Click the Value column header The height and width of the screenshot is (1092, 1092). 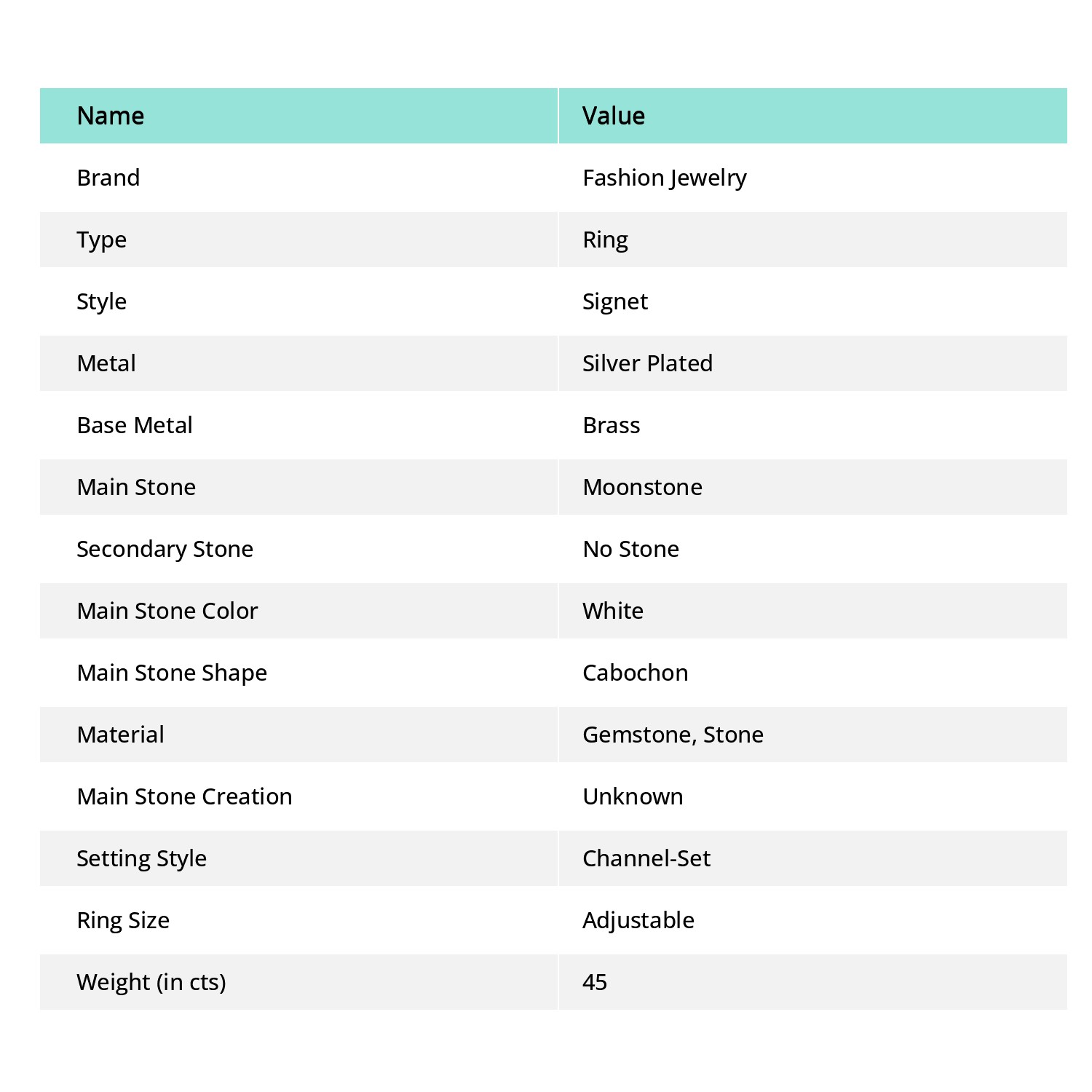(614, 116)
